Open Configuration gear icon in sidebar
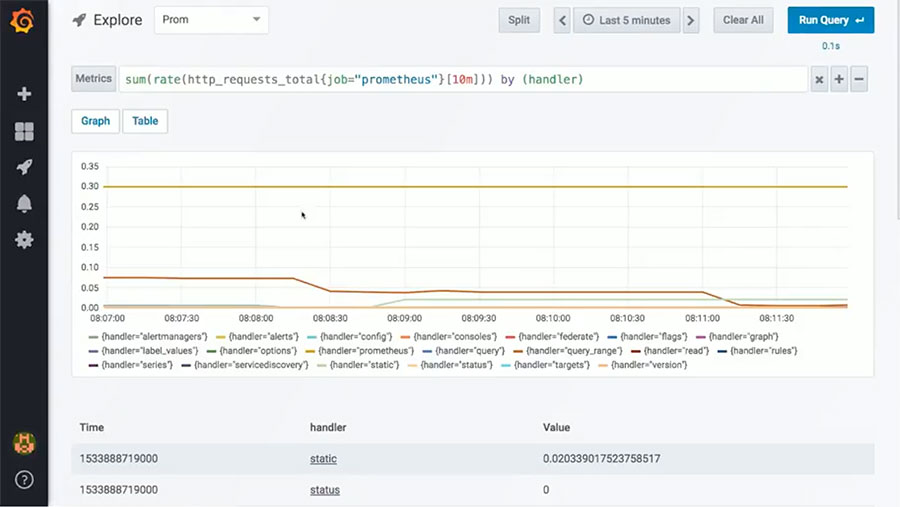This screenshot has width=900, height=507. (24, 240)
